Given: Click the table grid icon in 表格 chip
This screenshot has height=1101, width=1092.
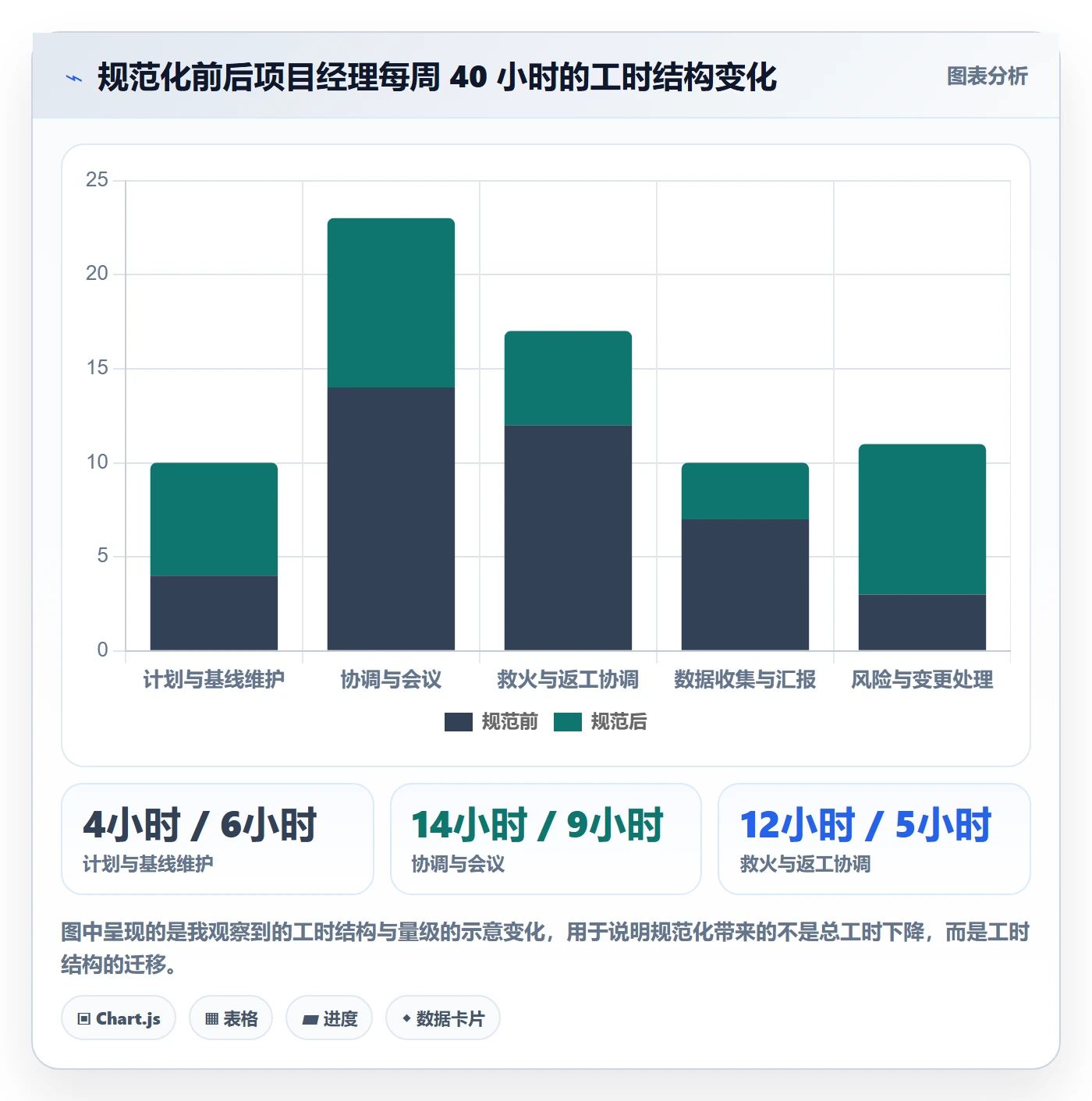Looking at the screenshot, I should [211, 1019].
